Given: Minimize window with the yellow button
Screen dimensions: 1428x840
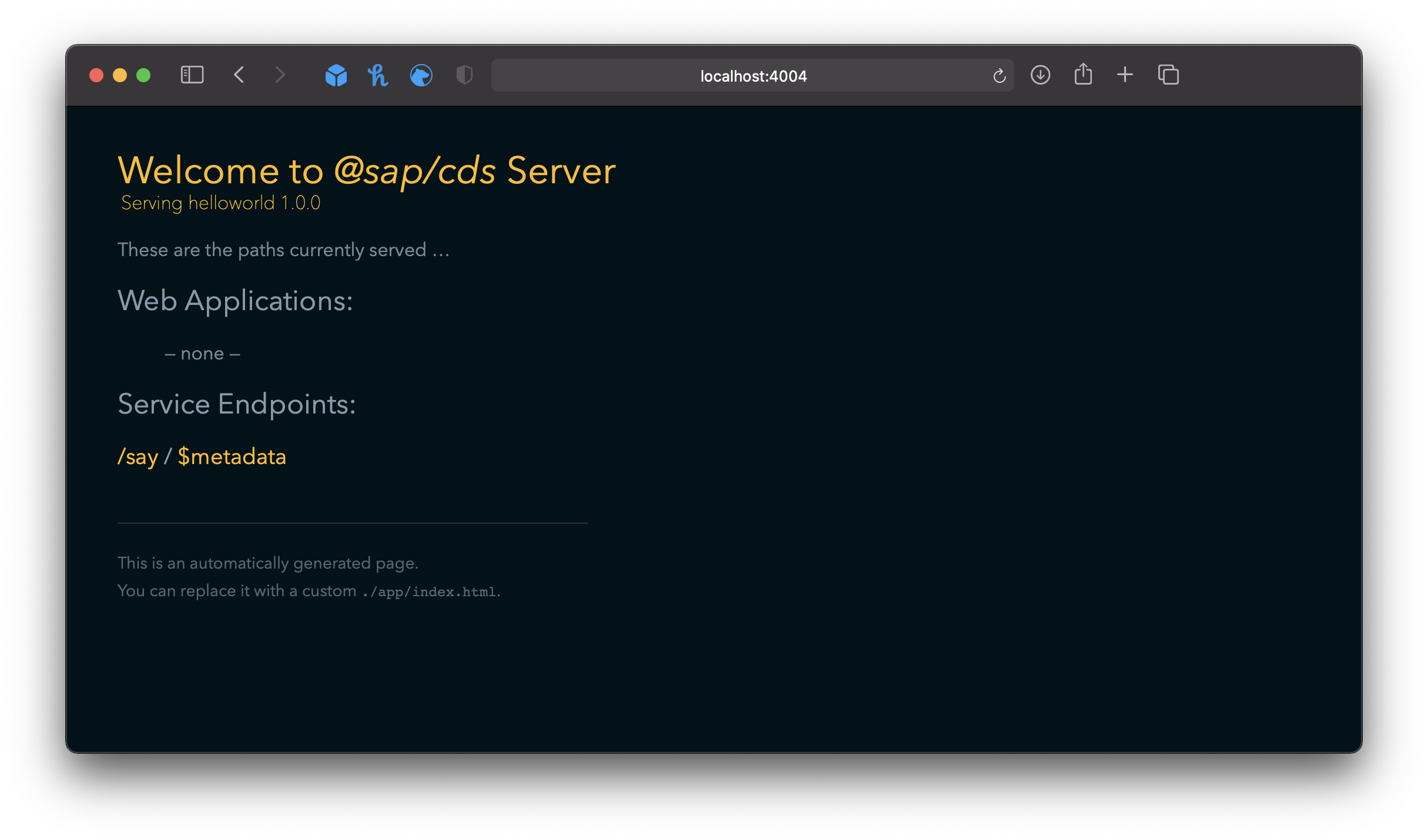Looking at the screenshot, I should [120, 75].
